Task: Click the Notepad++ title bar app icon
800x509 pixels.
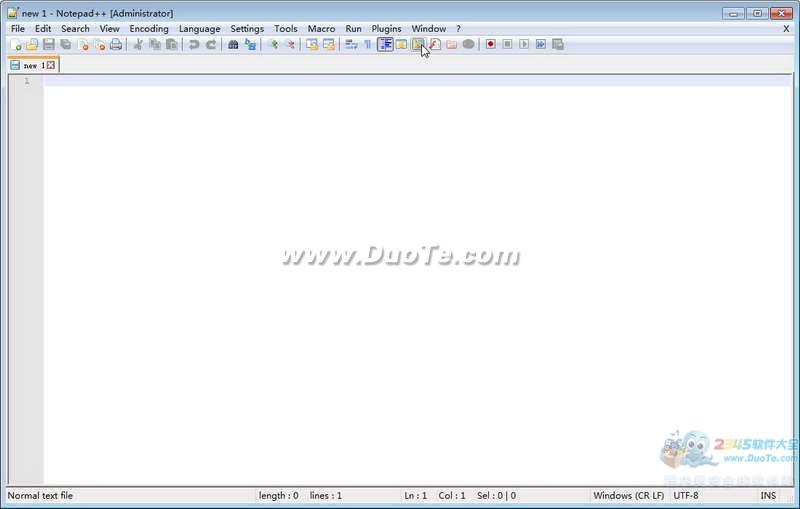Action: click(x=13, y=13)
